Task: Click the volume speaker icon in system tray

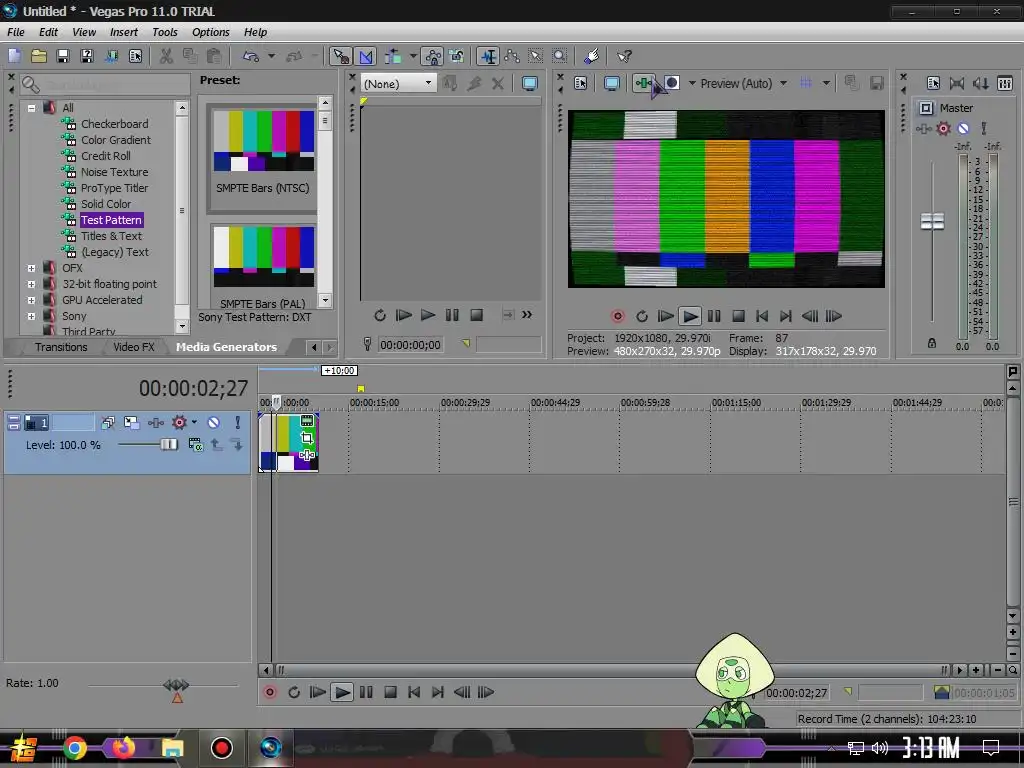Action: tap(880, 748)
